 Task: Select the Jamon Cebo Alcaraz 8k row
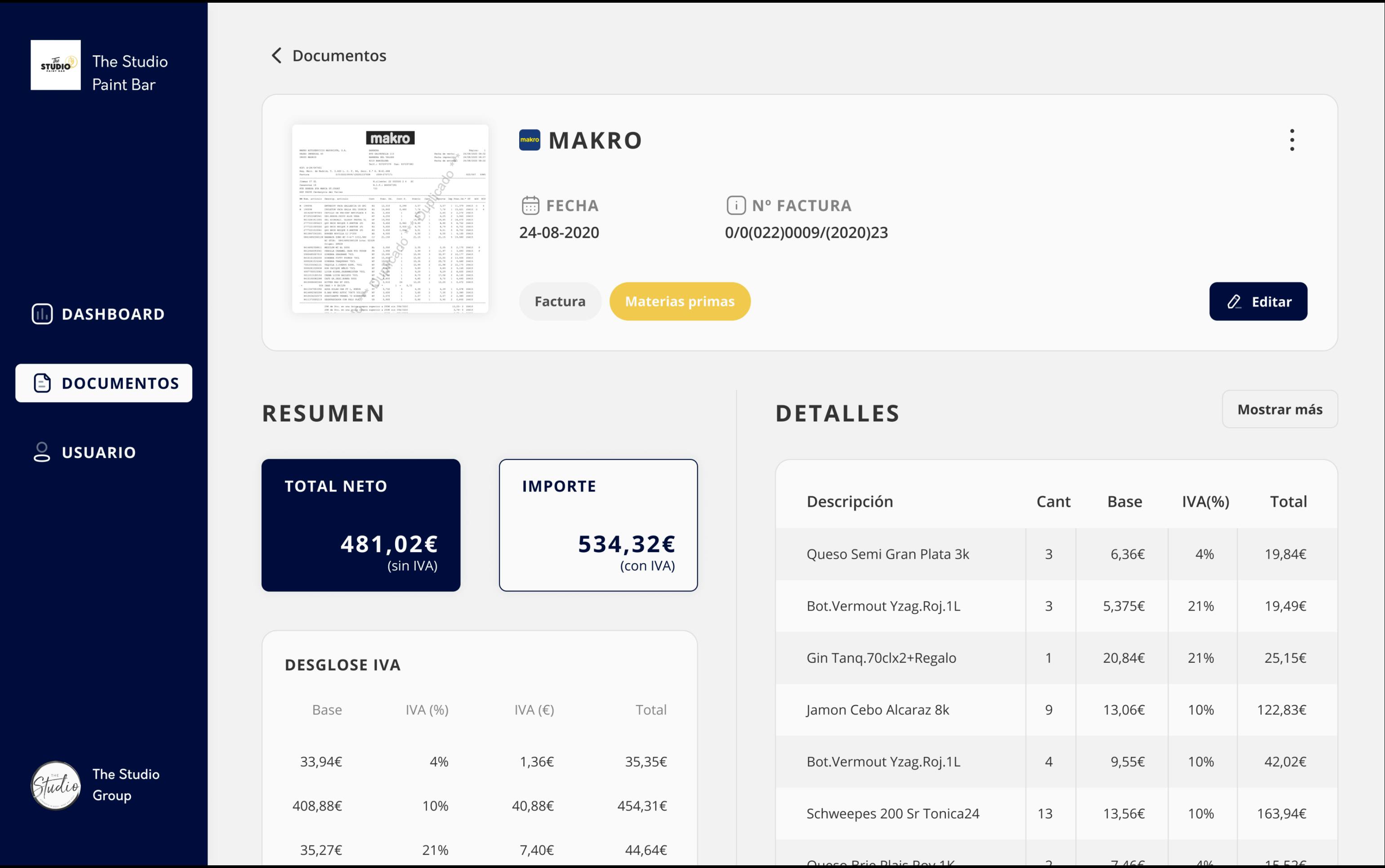click(1056, 709)
